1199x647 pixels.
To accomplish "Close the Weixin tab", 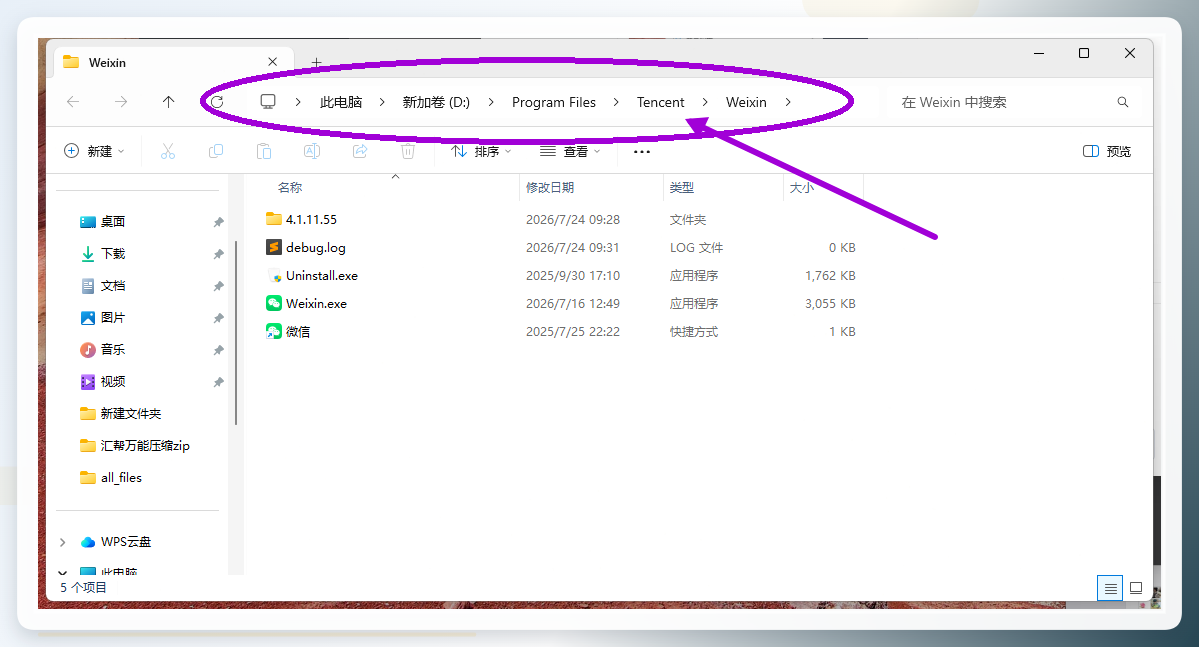I will coord(272,62).
